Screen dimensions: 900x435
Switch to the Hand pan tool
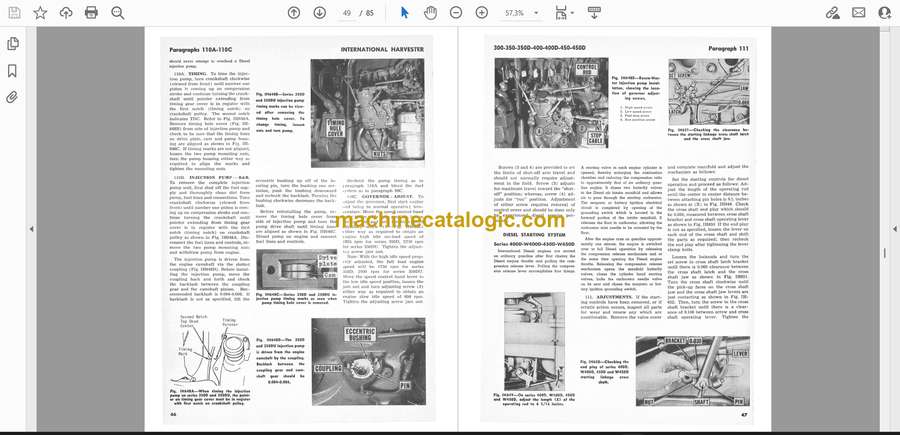click(x=430, y=13)
